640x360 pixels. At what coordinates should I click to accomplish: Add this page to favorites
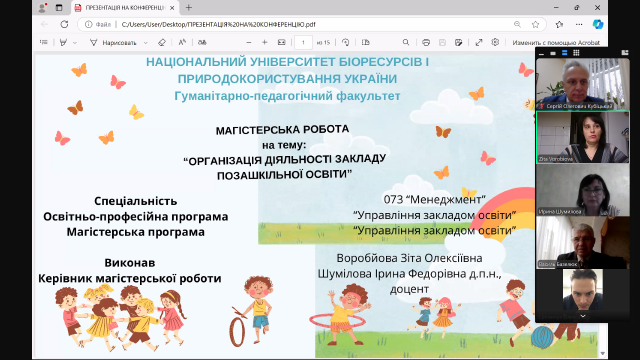tap(536, 24)
